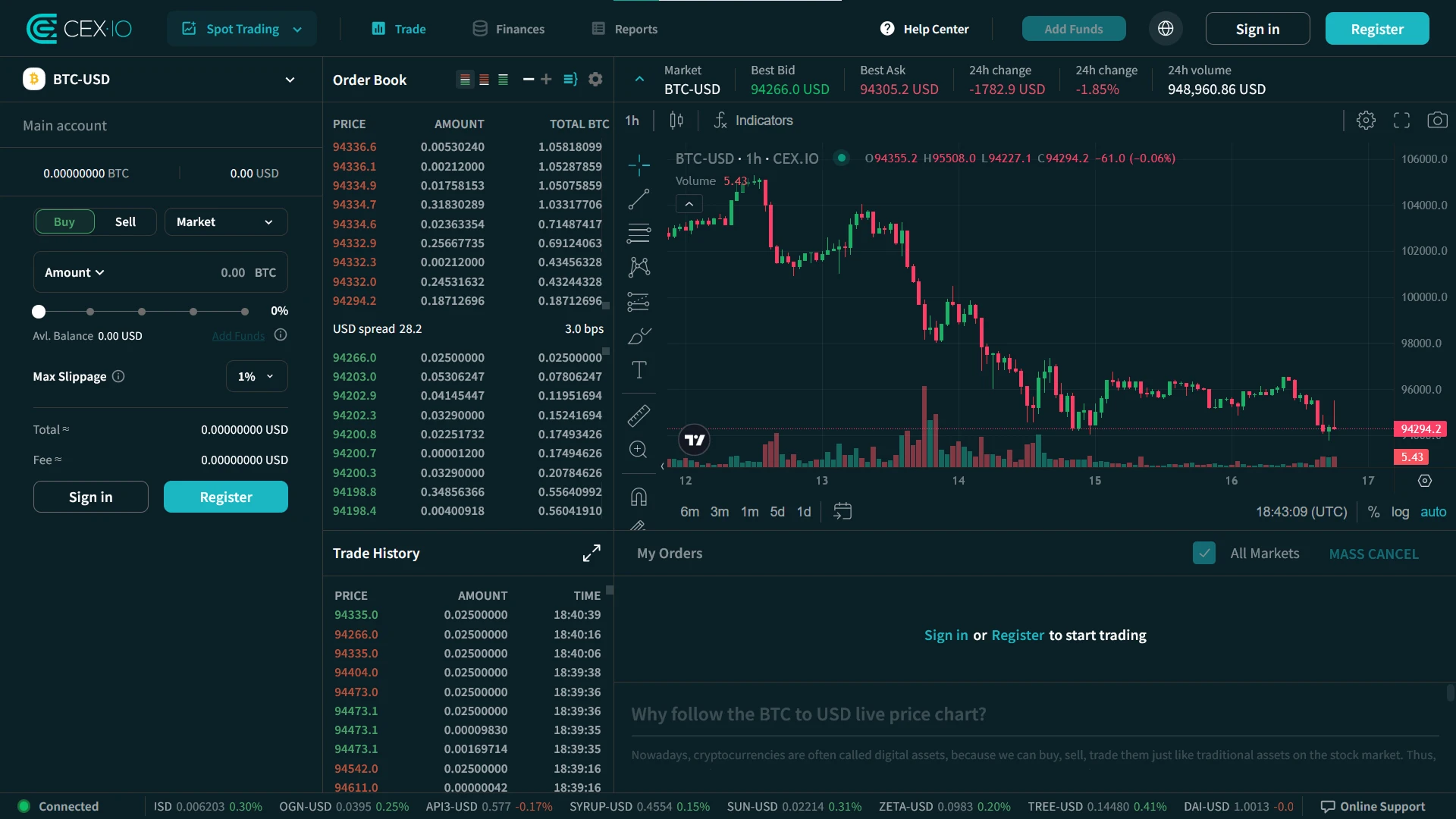Open the text annotation tool
Screen dimensions: 1456x819
coord(639,370)
